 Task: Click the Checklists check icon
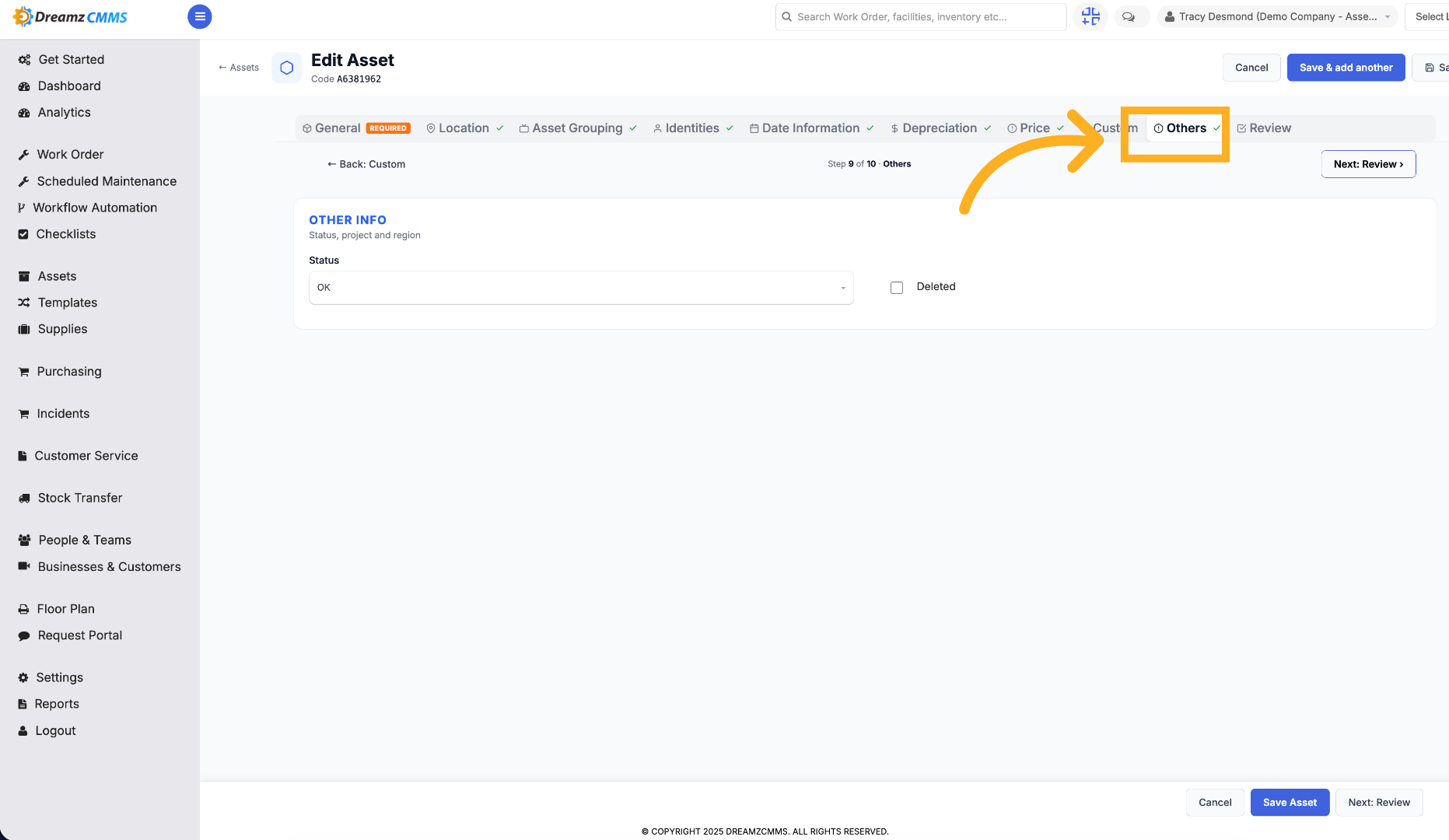pyautogui.click(x=23, y=234)
